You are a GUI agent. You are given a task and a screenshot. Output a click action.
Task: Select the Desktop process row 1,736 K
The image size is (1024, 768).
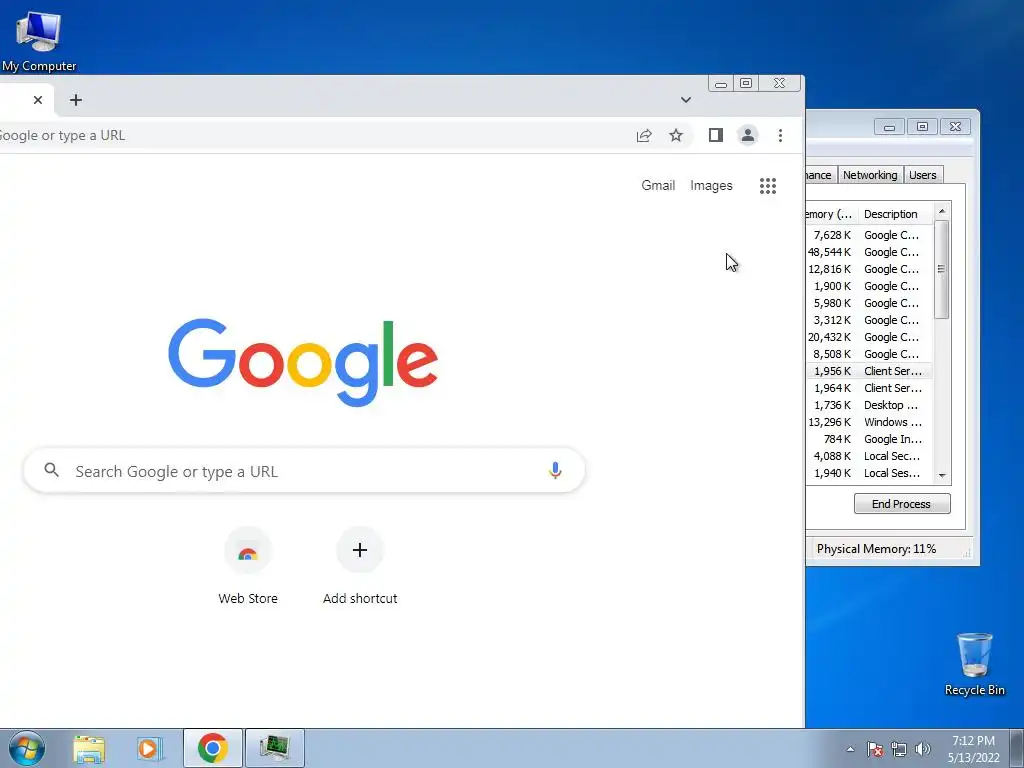pos(869,405)
